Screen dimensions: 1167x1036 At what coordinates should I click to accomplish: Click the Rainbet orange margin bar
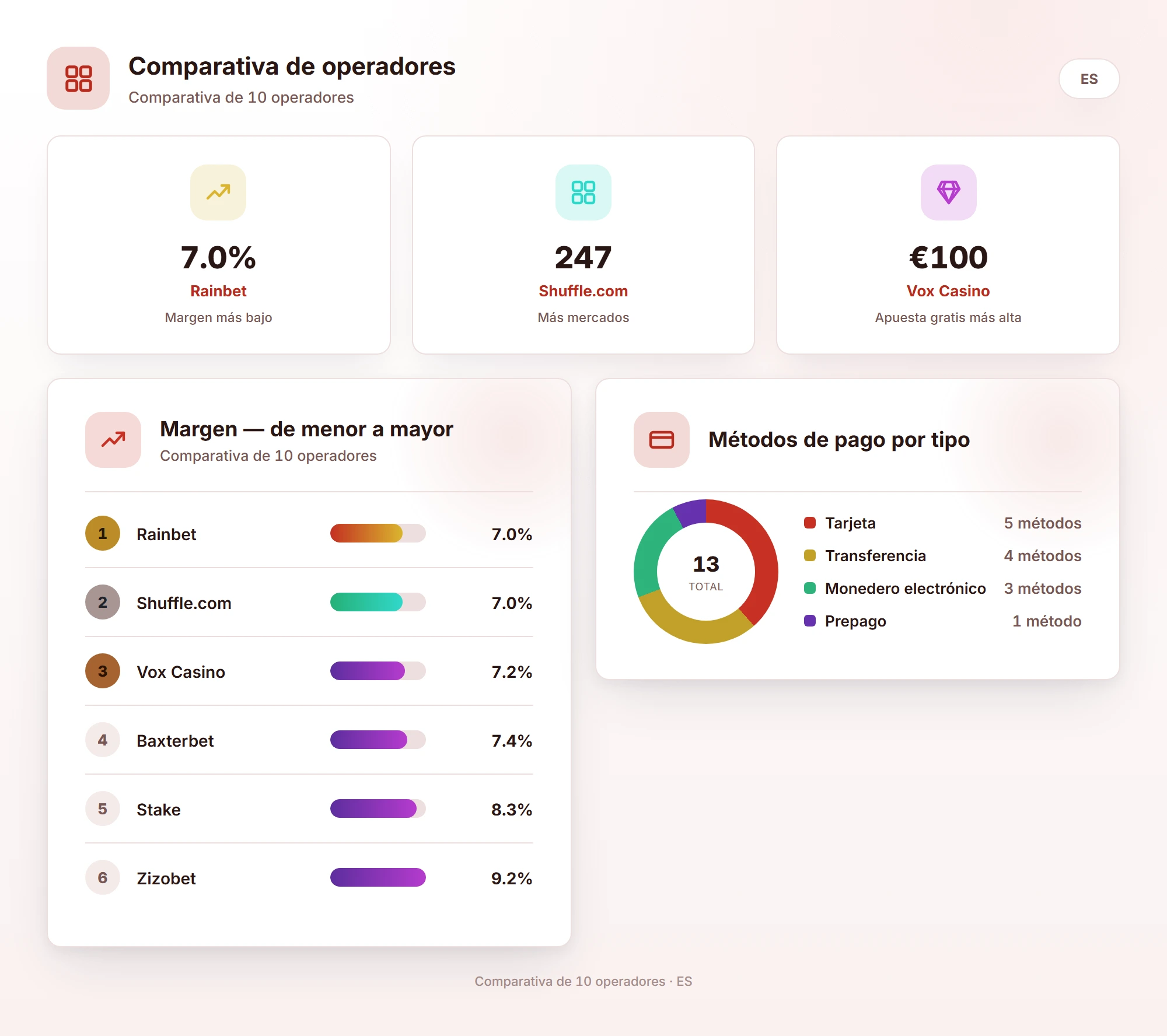pyautogui.click(x=366, y=533)
